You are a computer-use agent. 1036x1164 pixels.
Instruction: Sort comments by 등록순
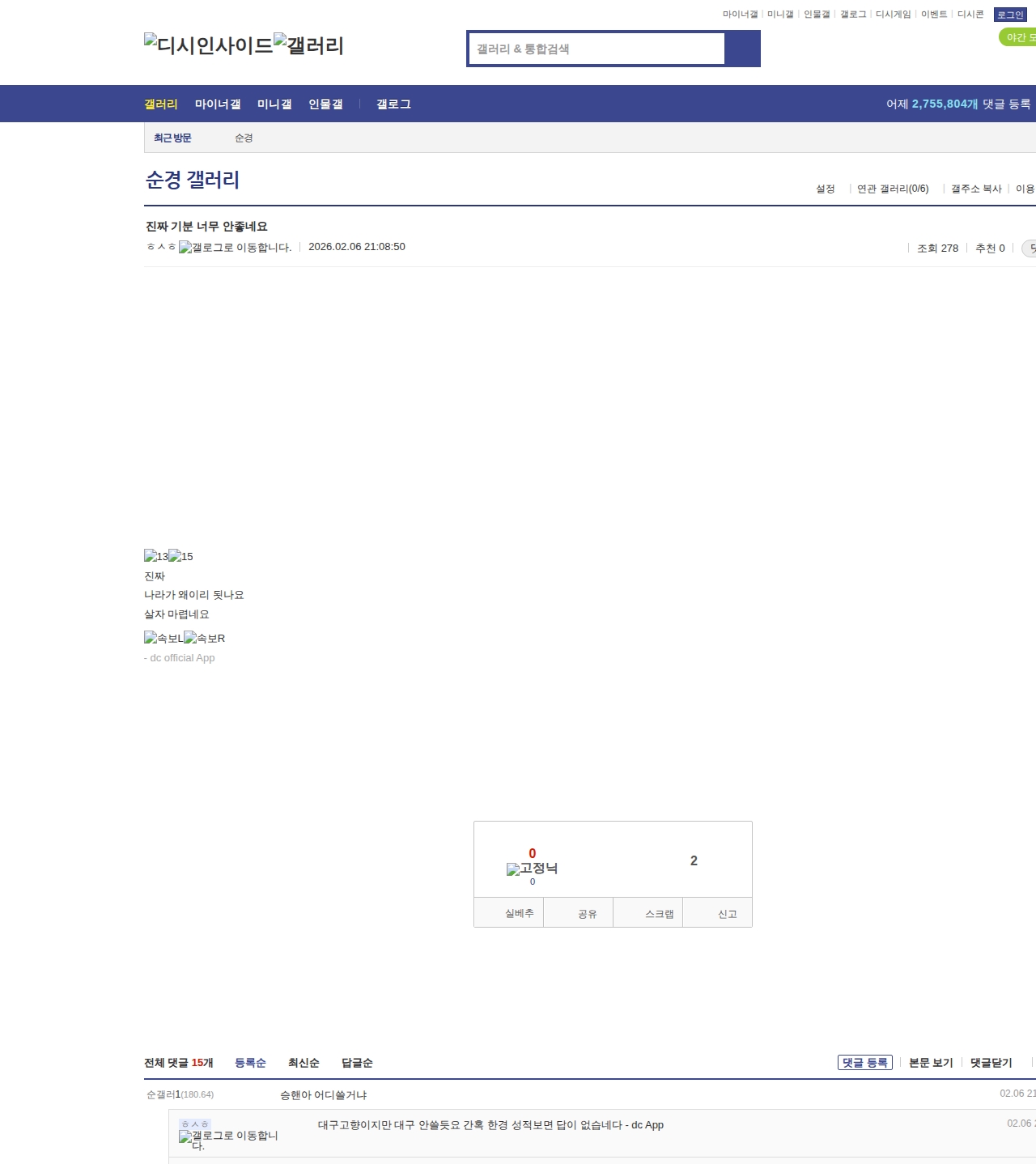coord(250,1063)
